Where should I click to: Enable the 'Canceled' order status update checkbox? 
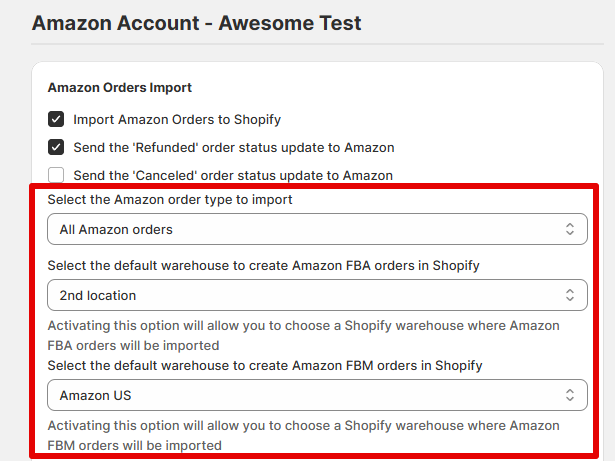tap(56, 175)
